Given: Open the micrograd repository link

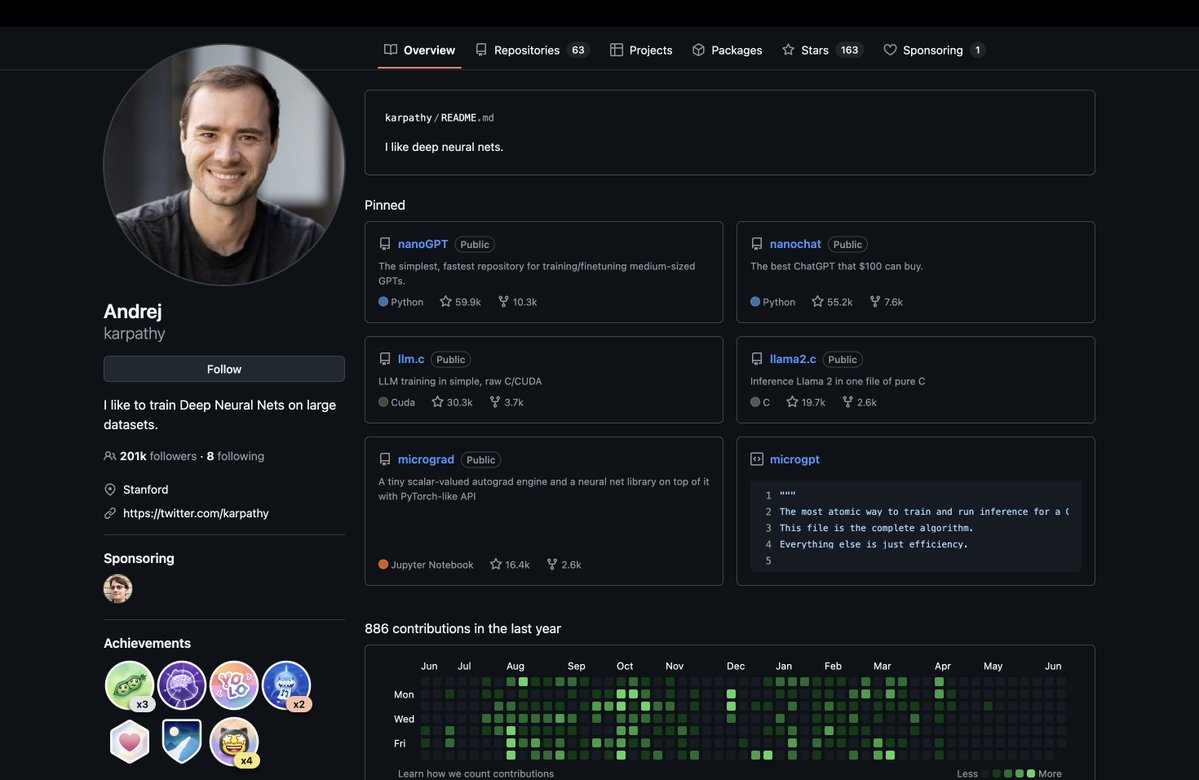Looking at the screenshot, I should coord(426,459).
